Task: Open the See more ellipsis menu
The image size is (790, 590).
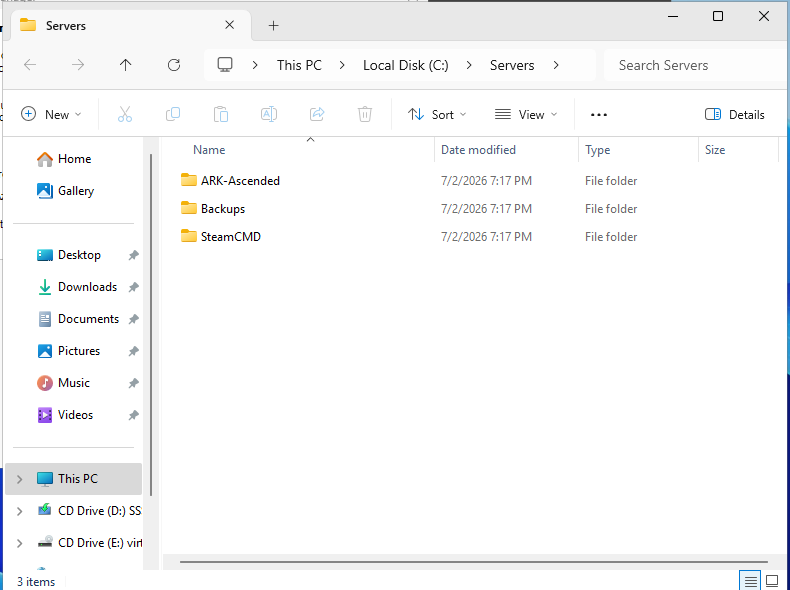Action: click(599, 115)
